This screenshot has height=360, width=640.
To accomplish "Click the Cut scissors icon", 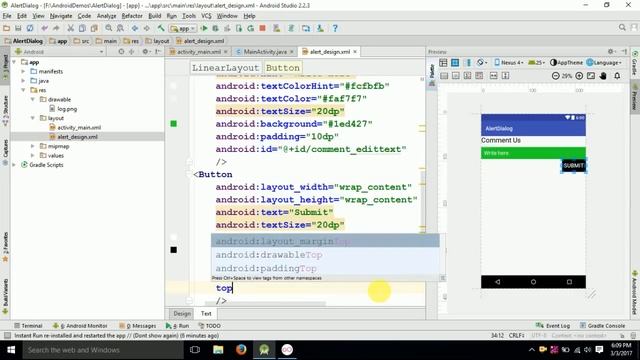I will click(x=71, y=28).
